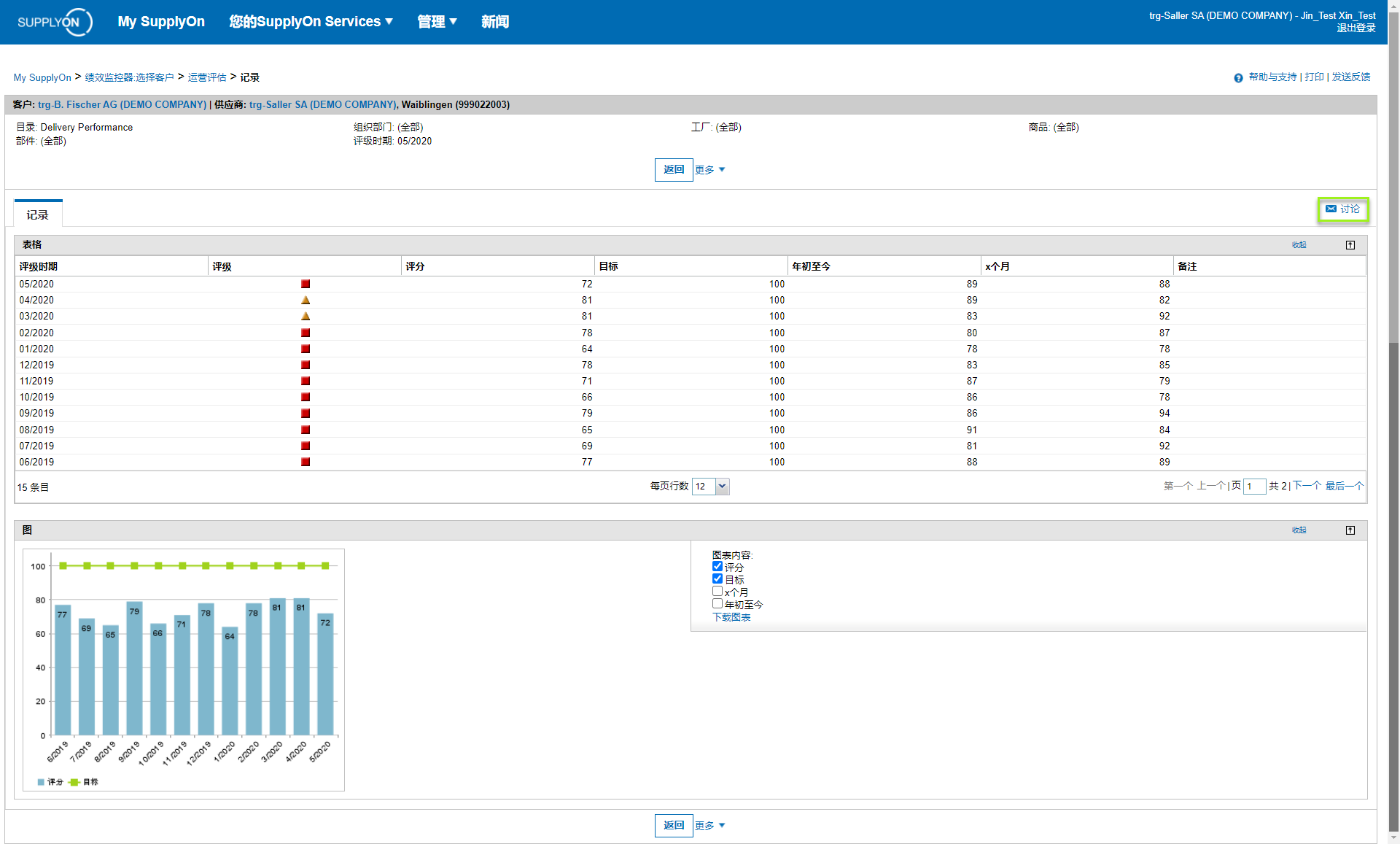Open My SupplyOn menu item
The width and height of the screenshot is (1400, 844).
pyautogui.click(x=161, y=22)
